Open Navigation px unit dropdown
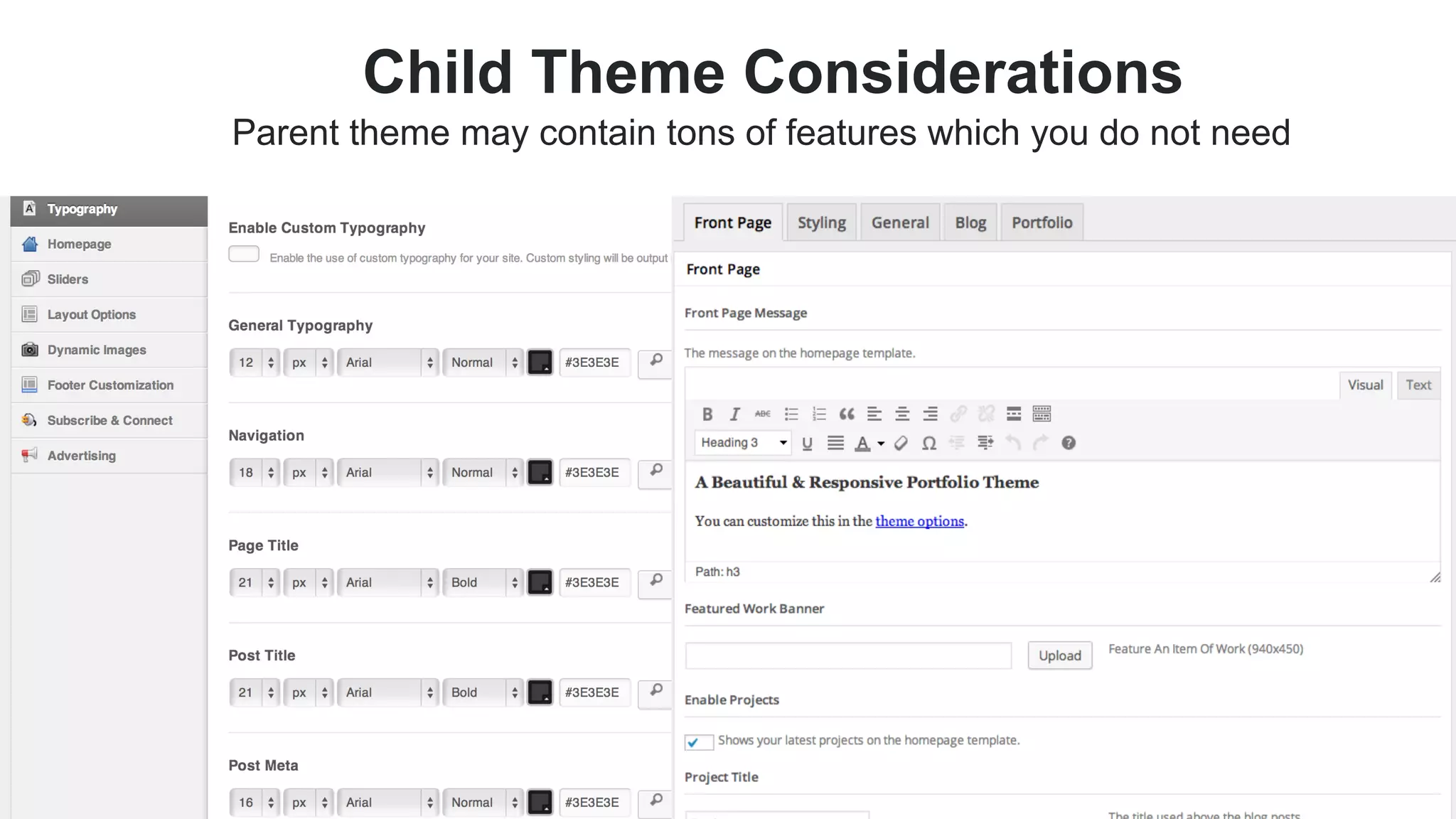Image resolution: width=1456 pixels, height=819 pixels. point(308,473)
